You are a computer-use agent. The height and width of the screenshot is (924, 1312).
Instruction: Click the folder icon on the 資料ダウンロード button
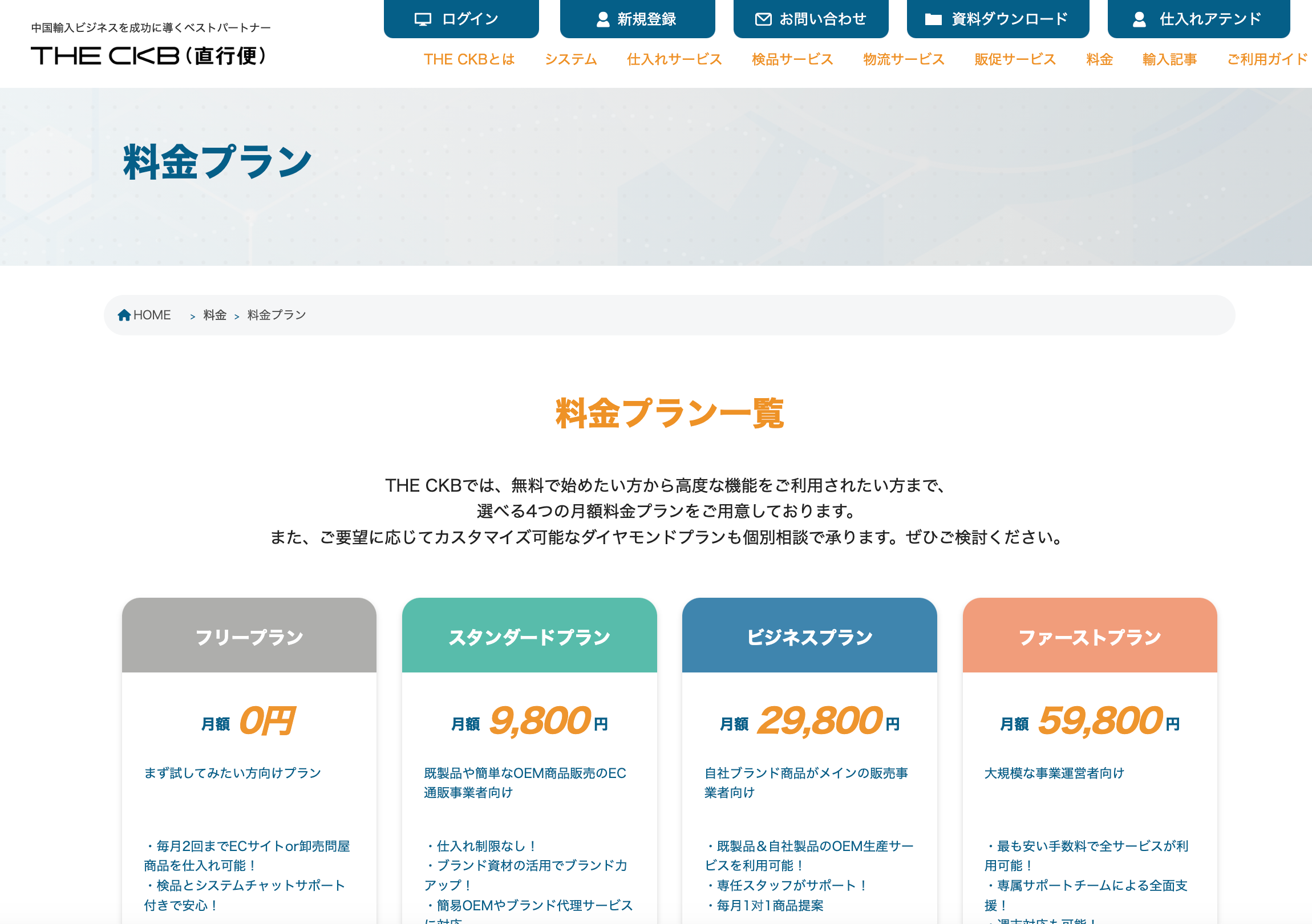tap(933, 19)
